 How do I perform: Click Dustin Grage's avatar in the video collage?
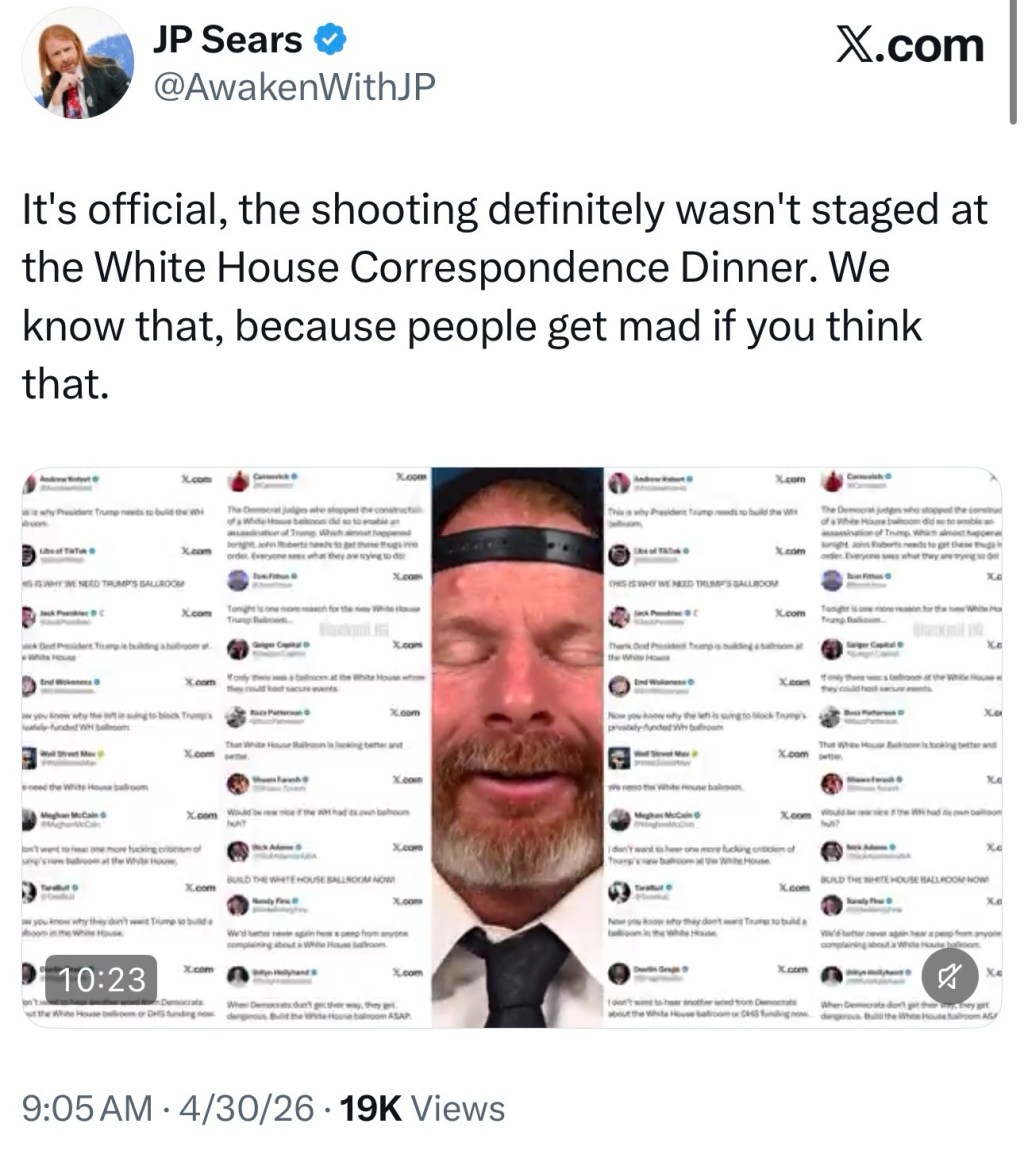[619, 972]
